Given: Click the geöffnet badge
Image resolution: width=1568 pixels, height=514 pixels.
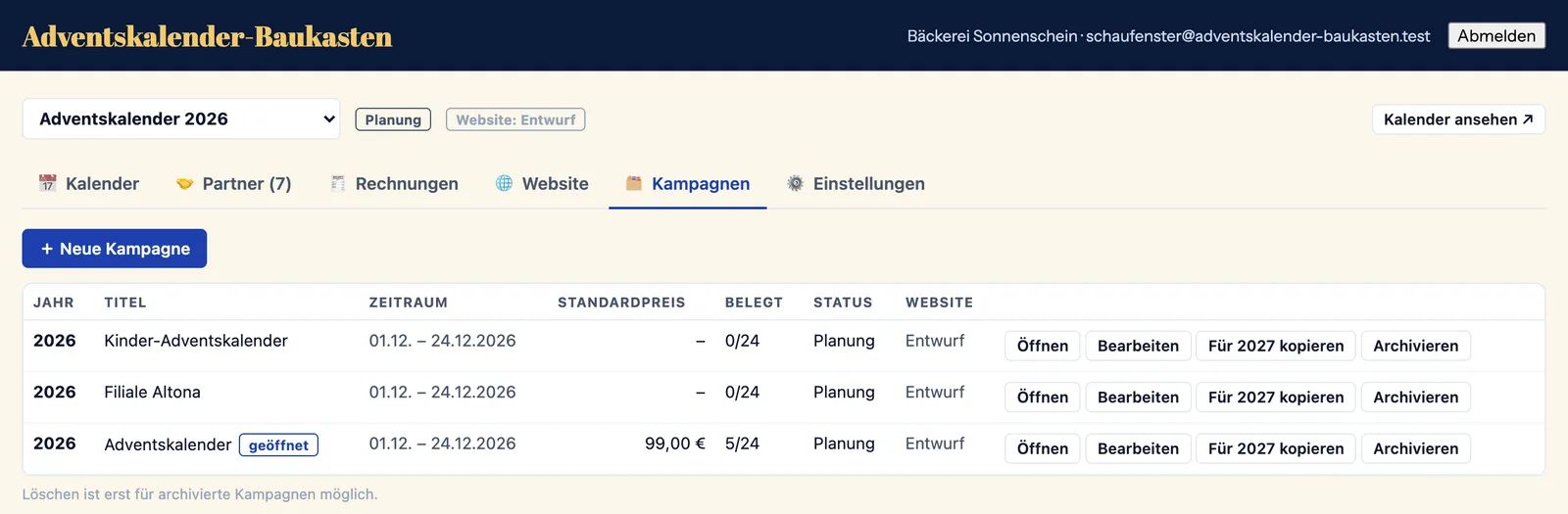Looking at the screenshot, I should click(x=278, y=445).
